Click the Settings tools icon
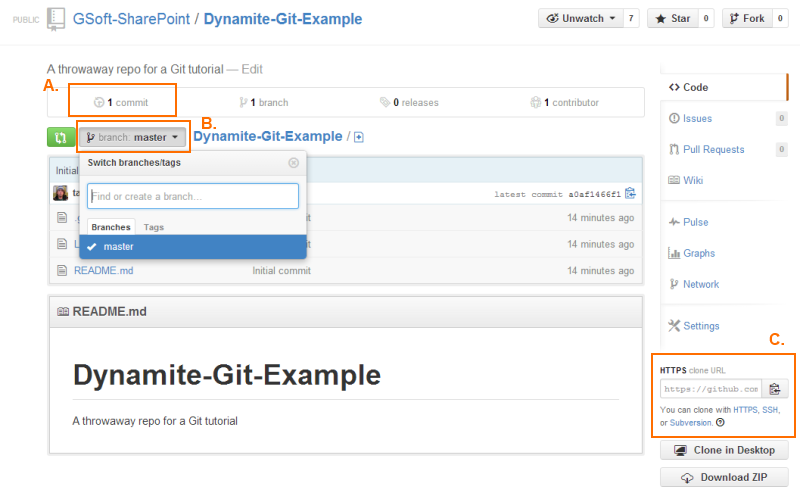 674,326
